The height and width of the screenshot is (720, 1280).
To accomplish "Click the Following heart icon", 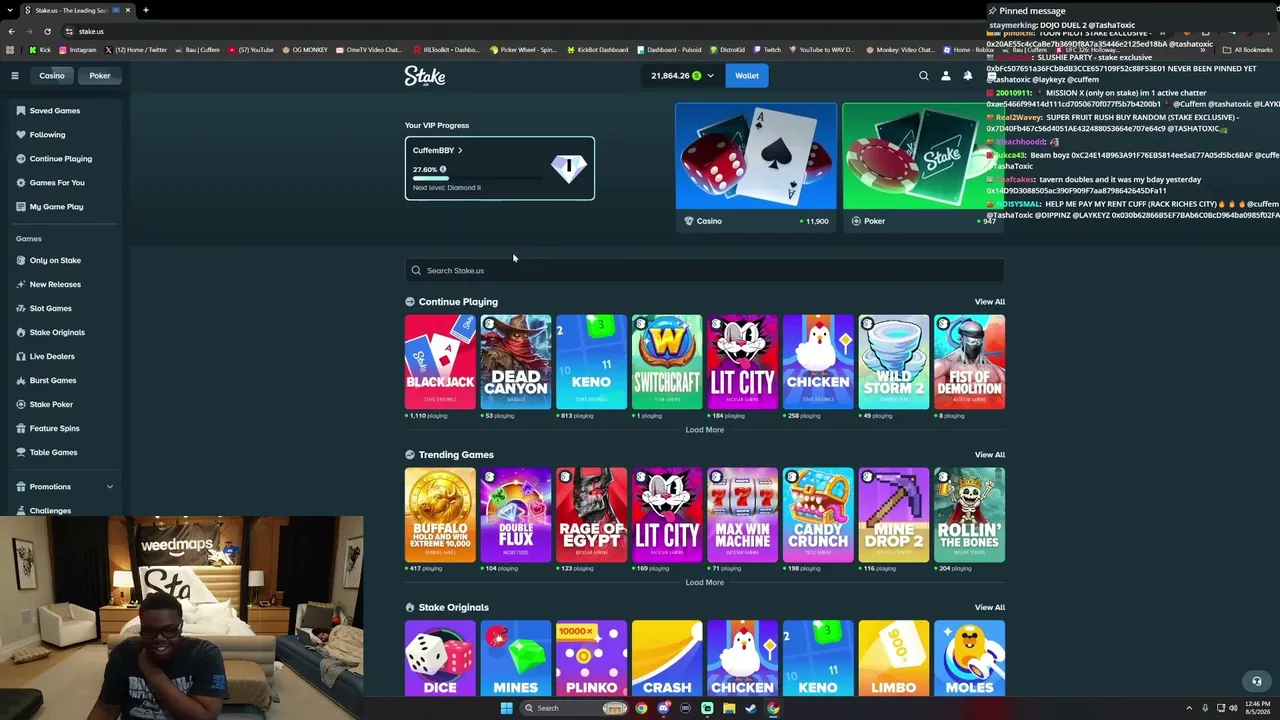I will pos(21,135).
